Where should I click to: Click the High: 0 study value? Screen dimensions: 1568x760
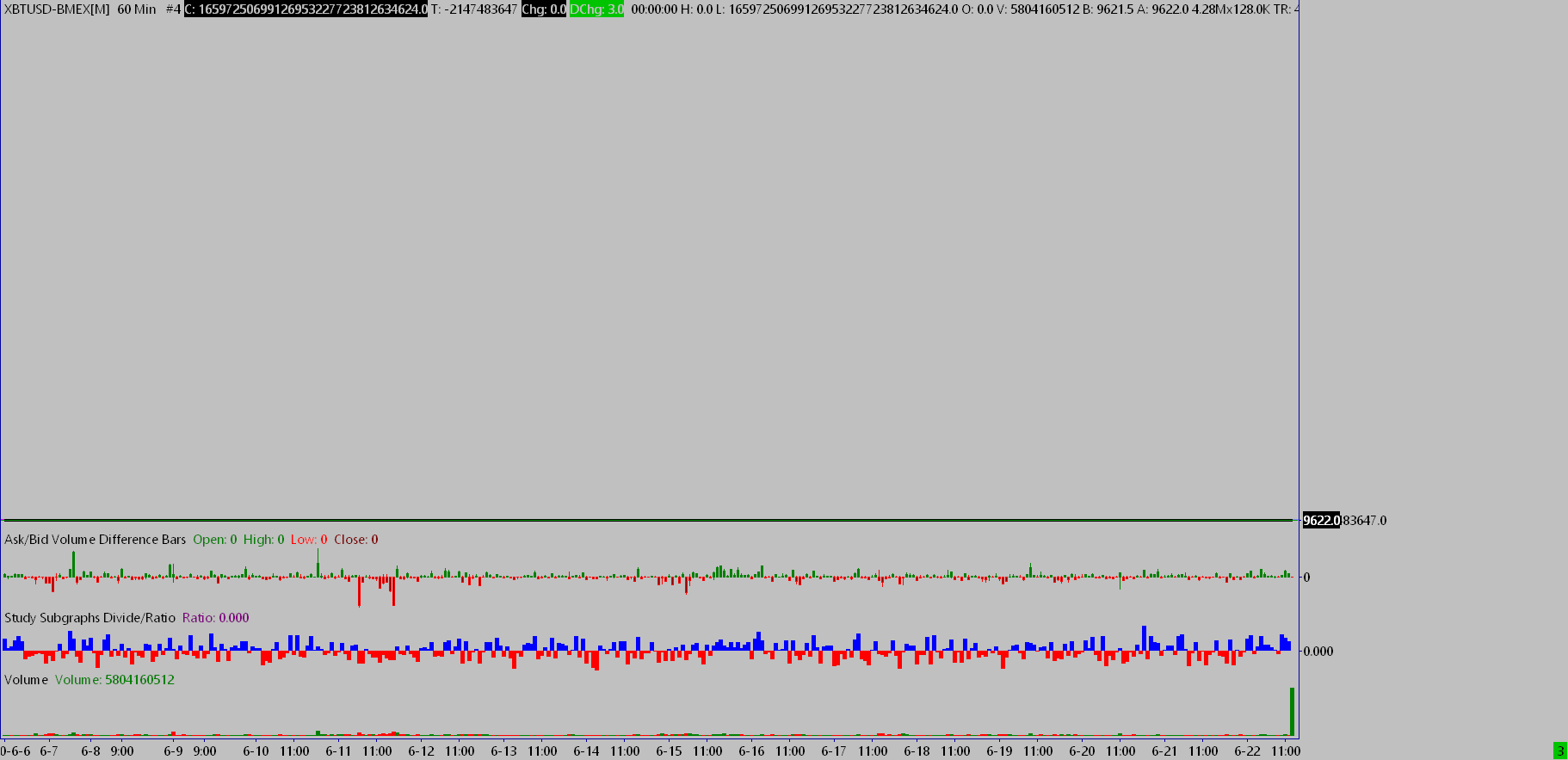(263, 540)
